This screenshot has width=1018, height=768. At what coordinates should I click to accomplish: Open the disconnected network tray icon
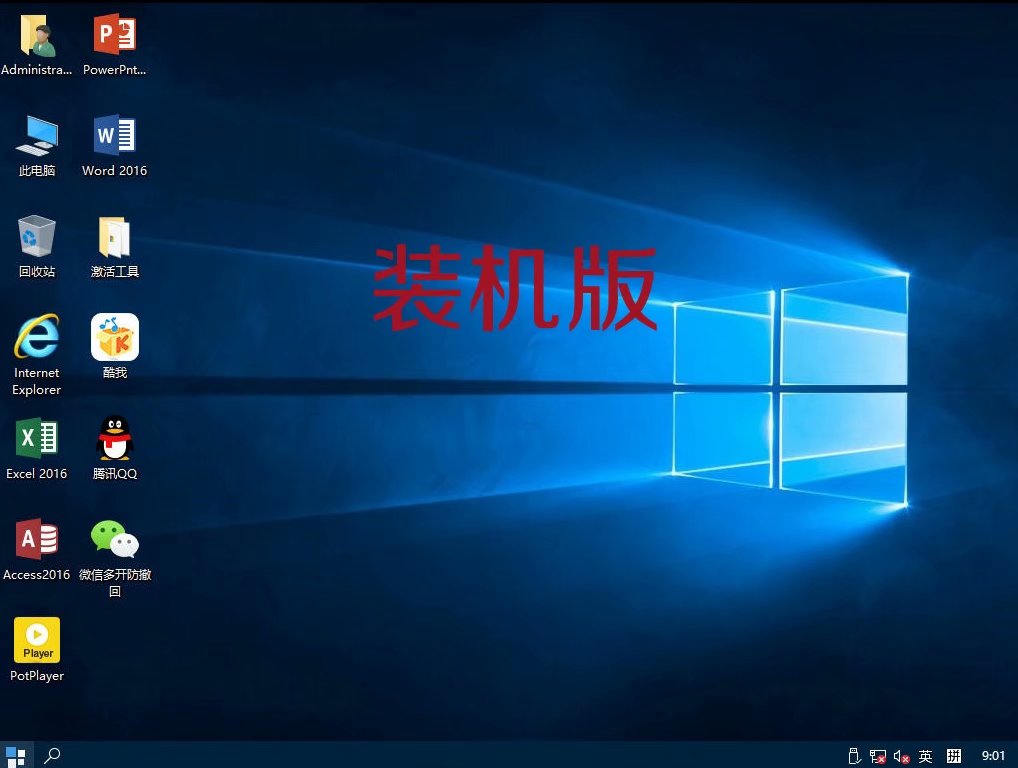point(877,756)
